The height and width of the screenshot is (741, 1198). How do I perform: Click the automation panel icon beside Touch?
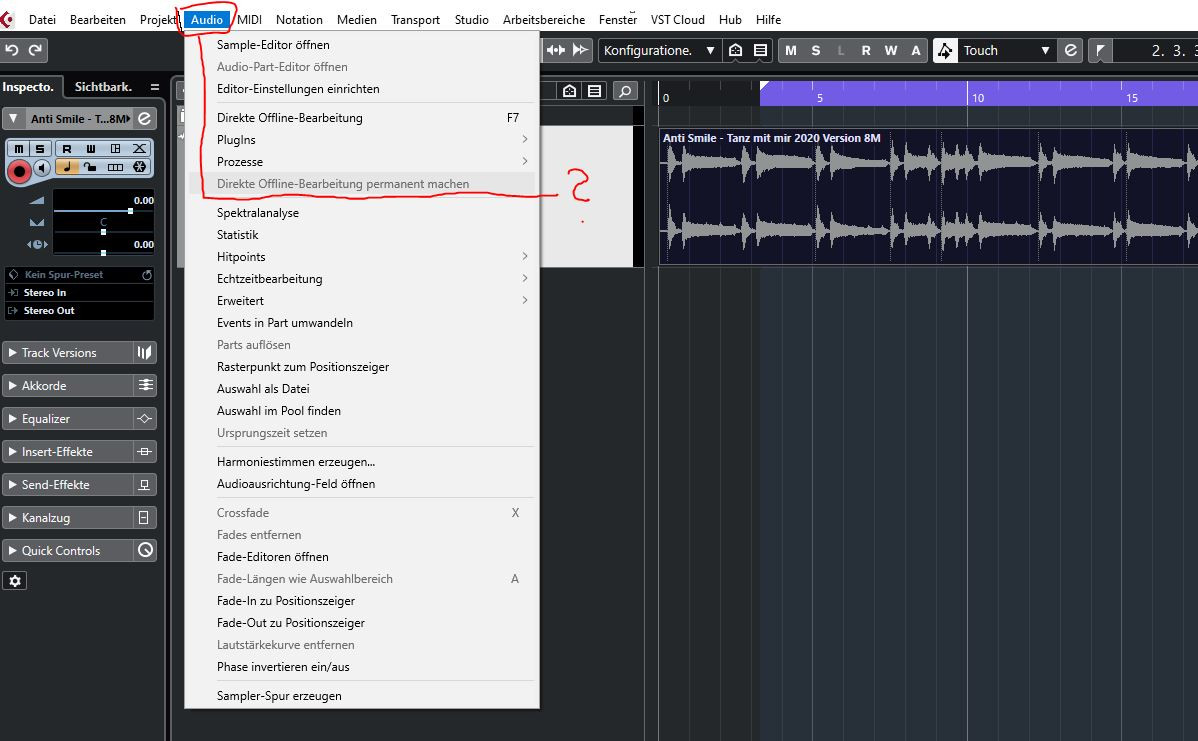click(x=945, y=50)
